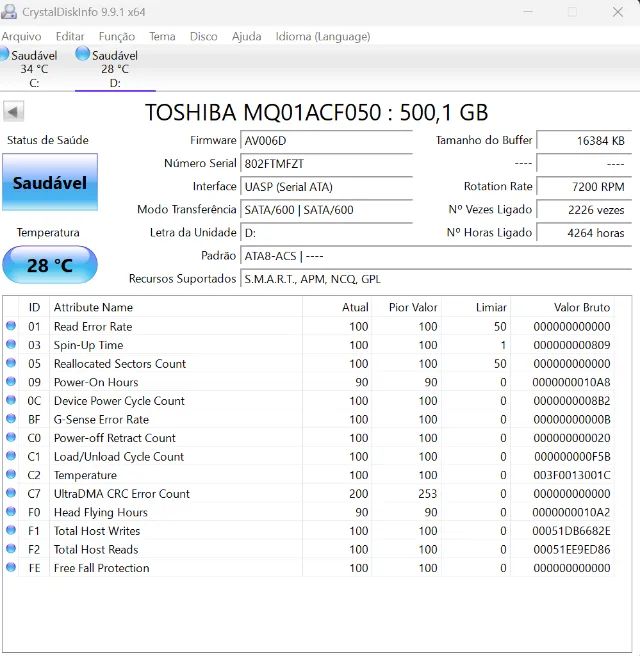Open the Idioma (Language) menu

[323, 37]
